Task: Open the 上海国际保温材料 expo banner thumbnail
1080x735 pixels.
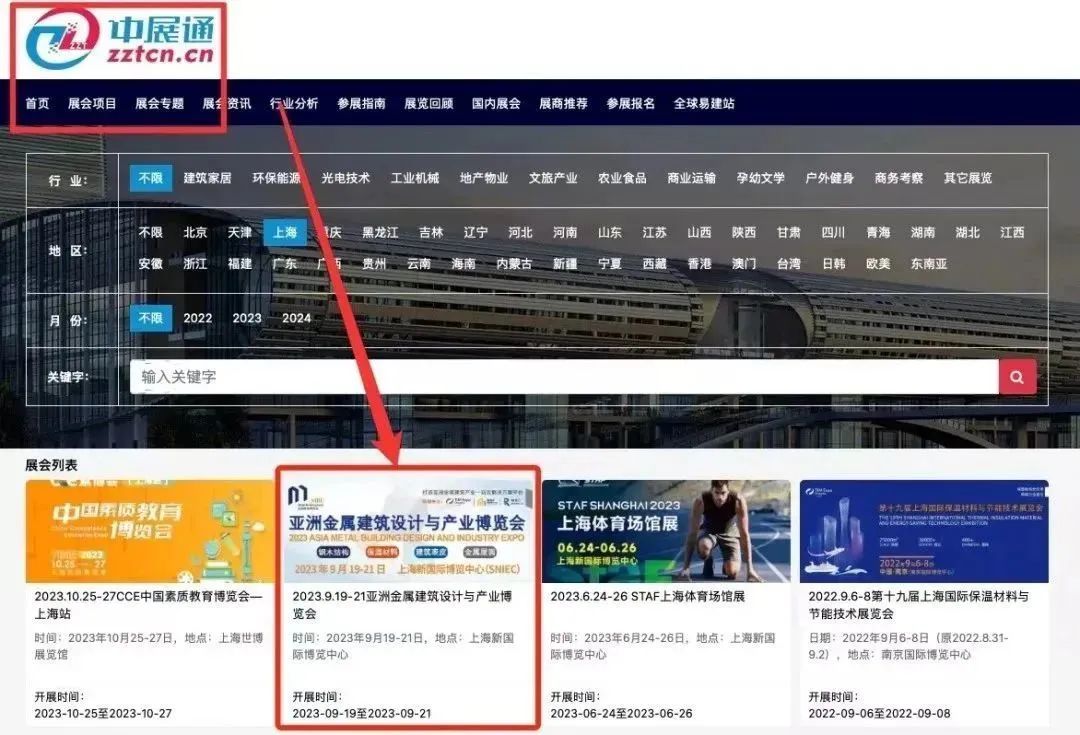Action: click(924, 531)
